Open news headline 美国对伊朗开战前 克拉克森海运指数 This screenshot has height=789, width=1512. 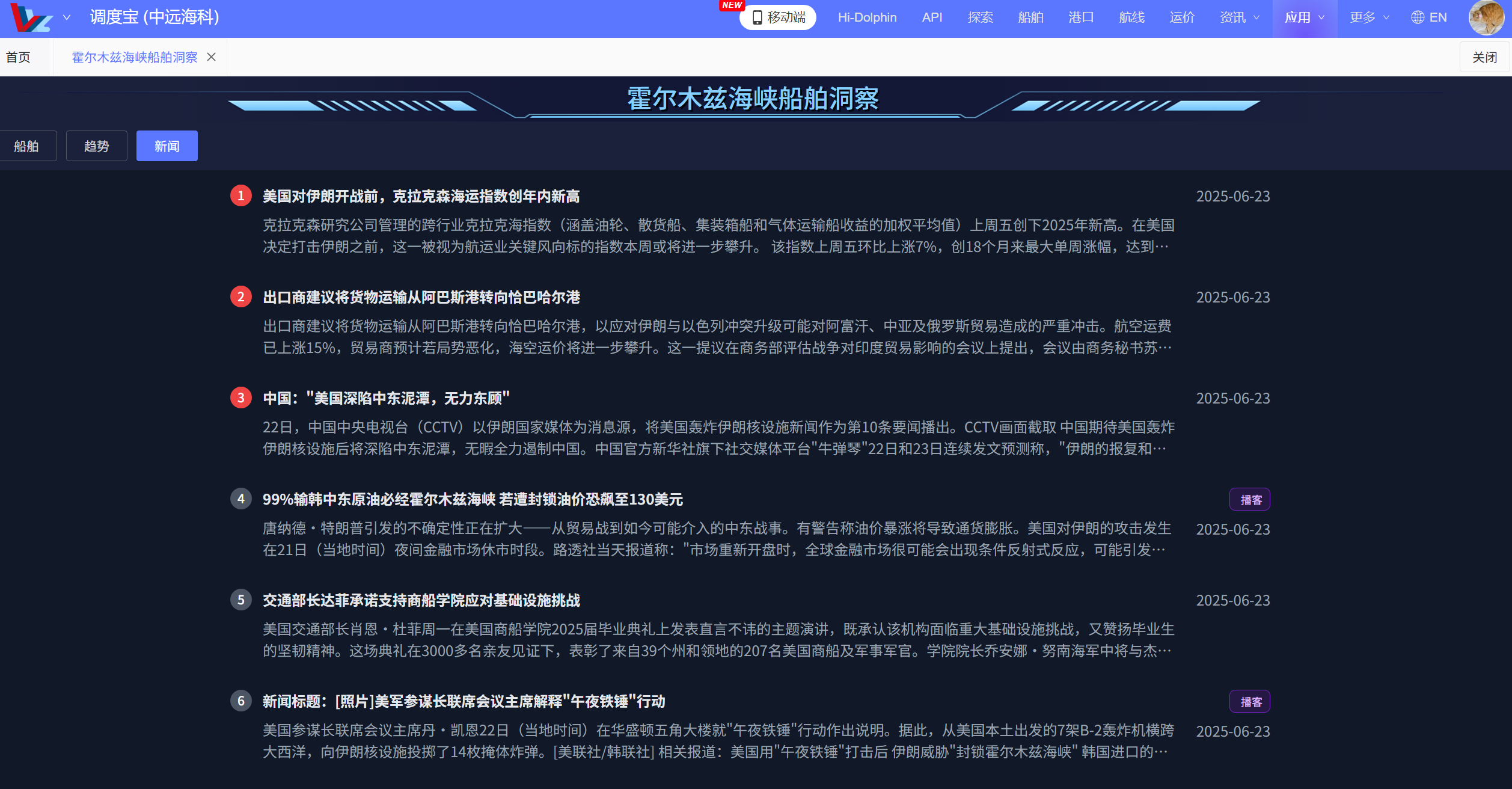[421, 196]
